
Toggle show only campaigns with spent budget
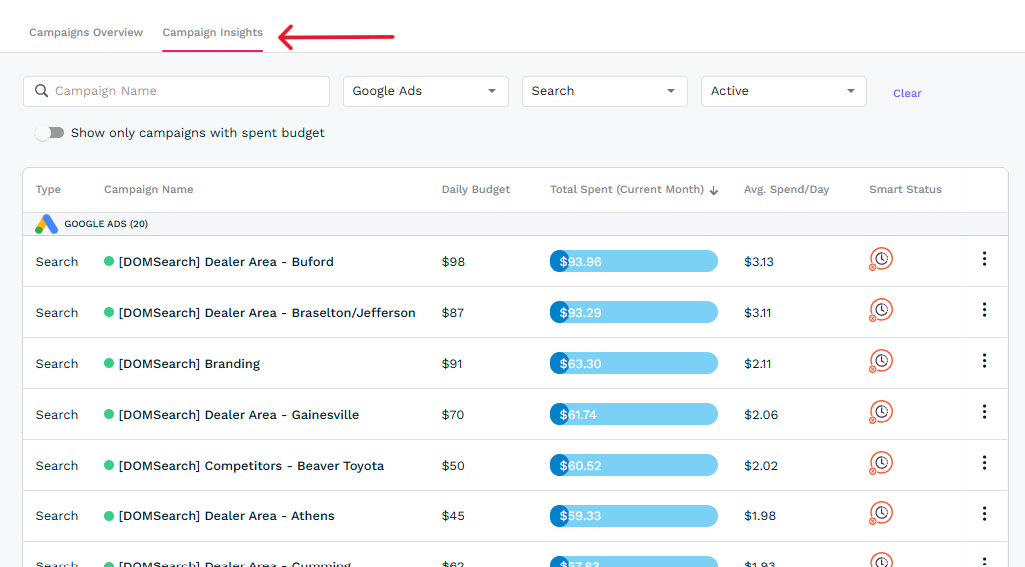(x=49, y=133)
